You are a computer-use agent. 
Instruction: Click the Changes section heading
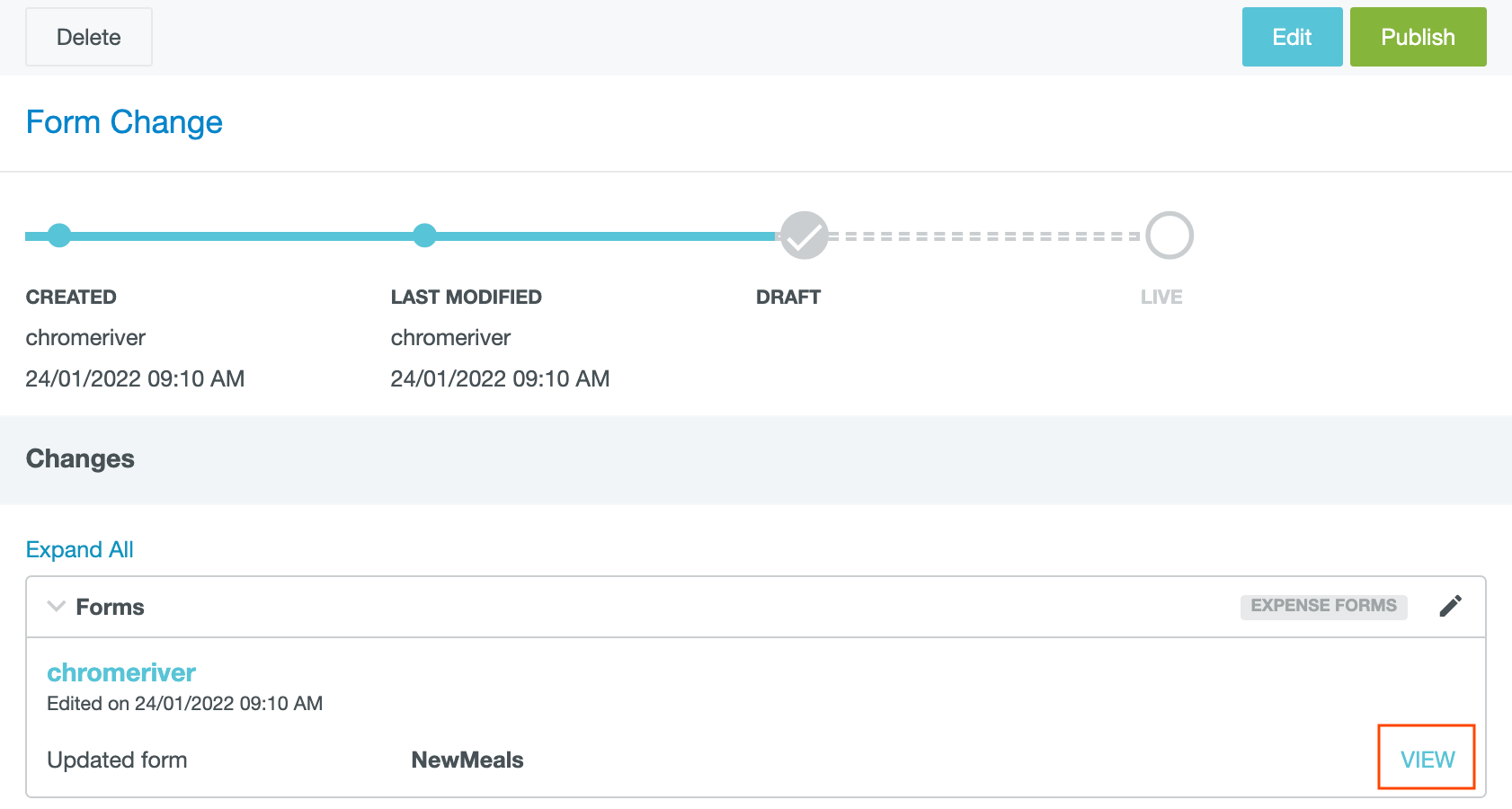point(80,458)
